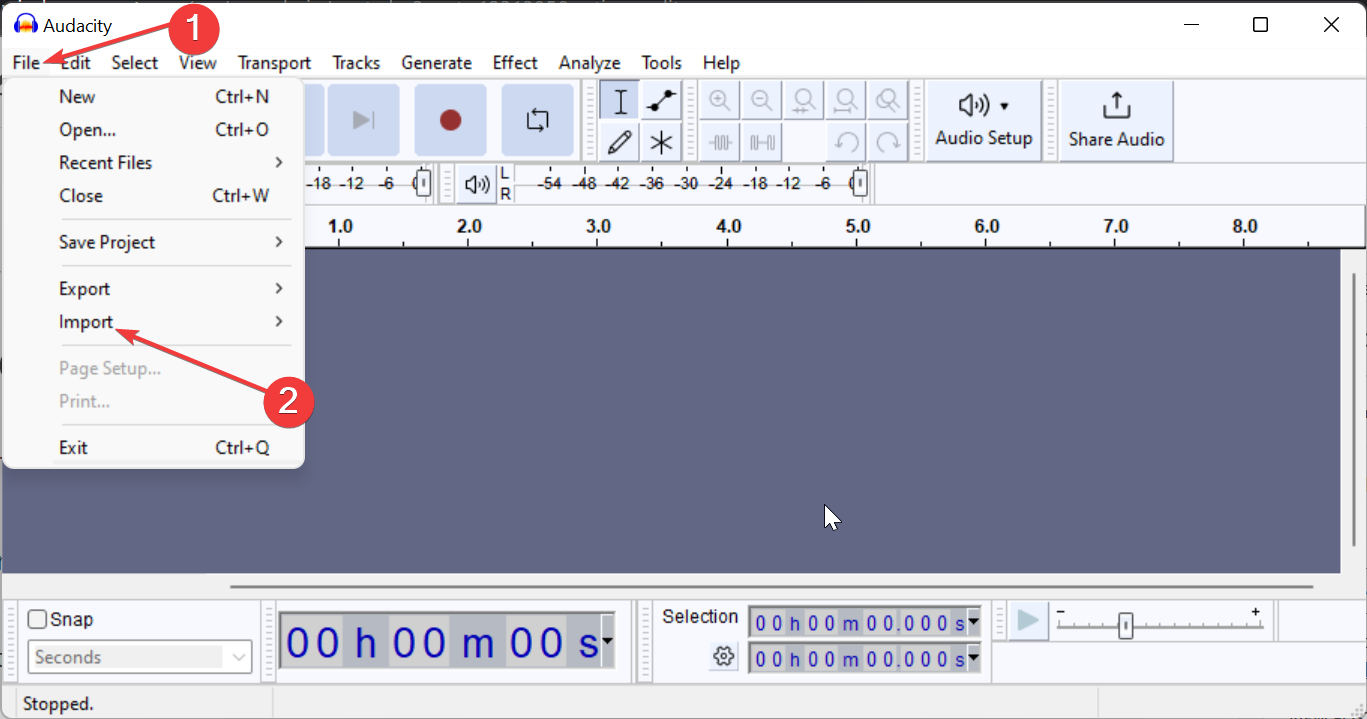Open the Share Audio panel
This screenshot has height=719, width=1367.
tap(1115, 120)
